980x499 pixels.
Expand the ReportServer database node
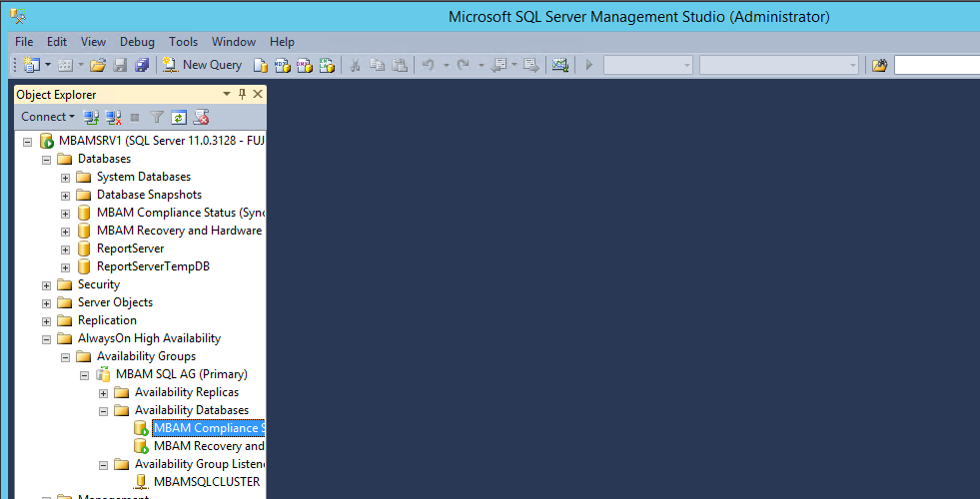[x=65, y=250]
